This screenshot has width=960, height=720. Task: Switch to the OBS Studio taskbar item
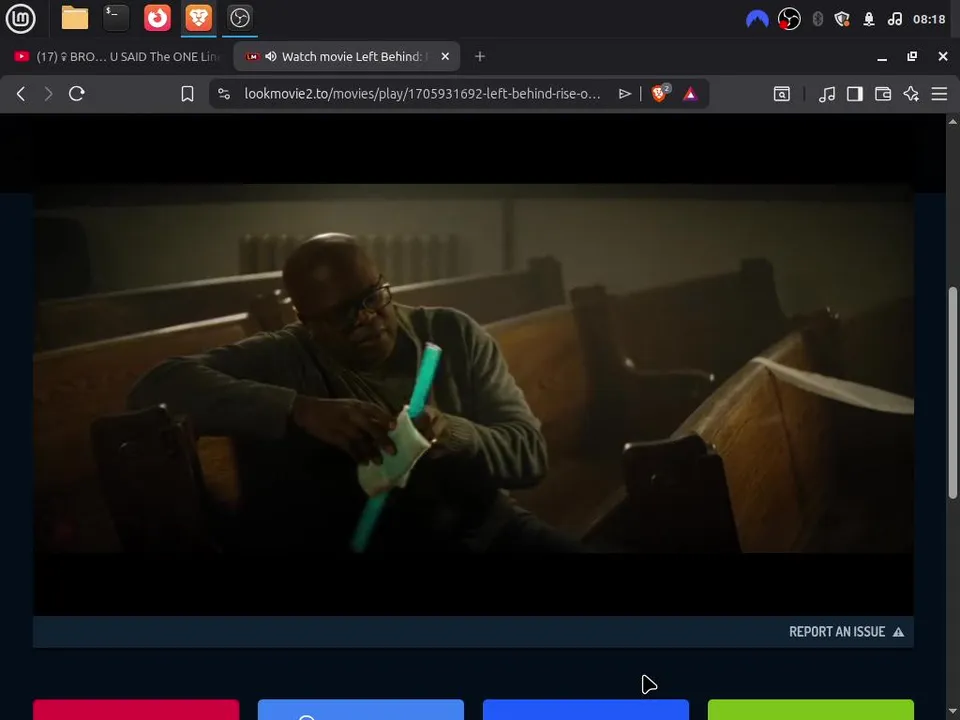point(239,18)
